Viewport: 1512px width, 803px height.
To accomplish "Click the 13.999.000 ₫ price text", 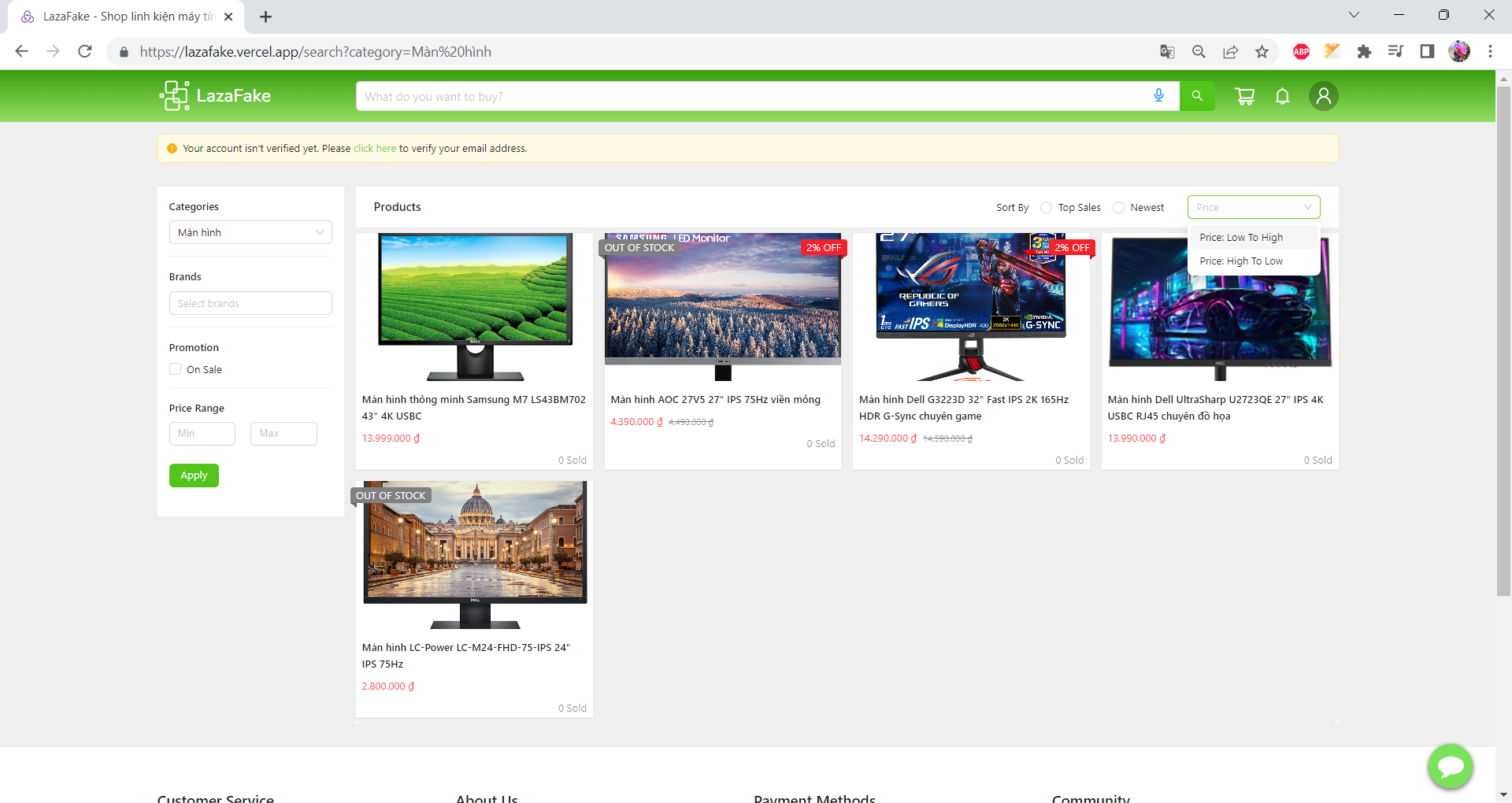I will [391, 439].
